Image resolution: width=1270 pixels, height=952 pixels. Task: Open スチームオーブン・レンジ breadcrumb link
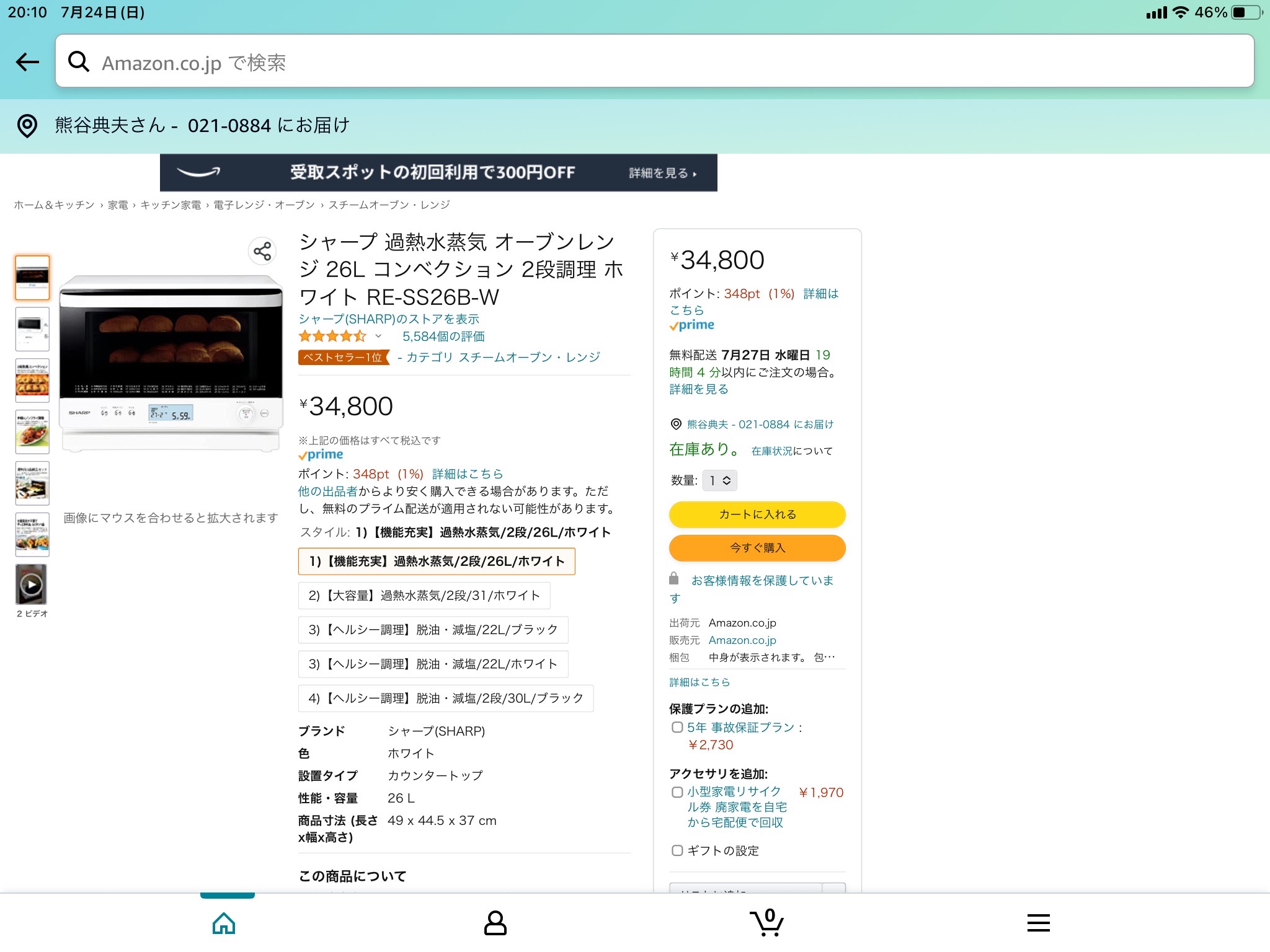[389, 205]
